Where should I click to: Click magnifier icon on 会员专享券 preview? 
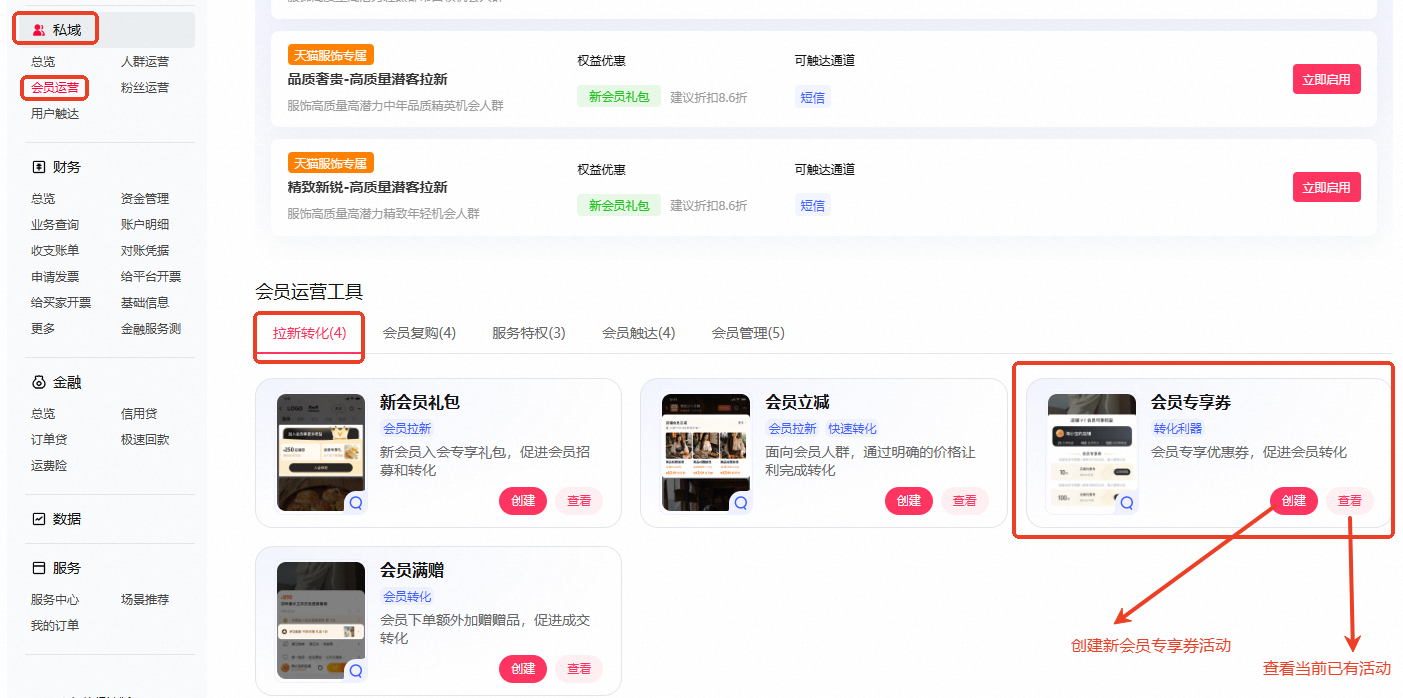[1127, 503]
